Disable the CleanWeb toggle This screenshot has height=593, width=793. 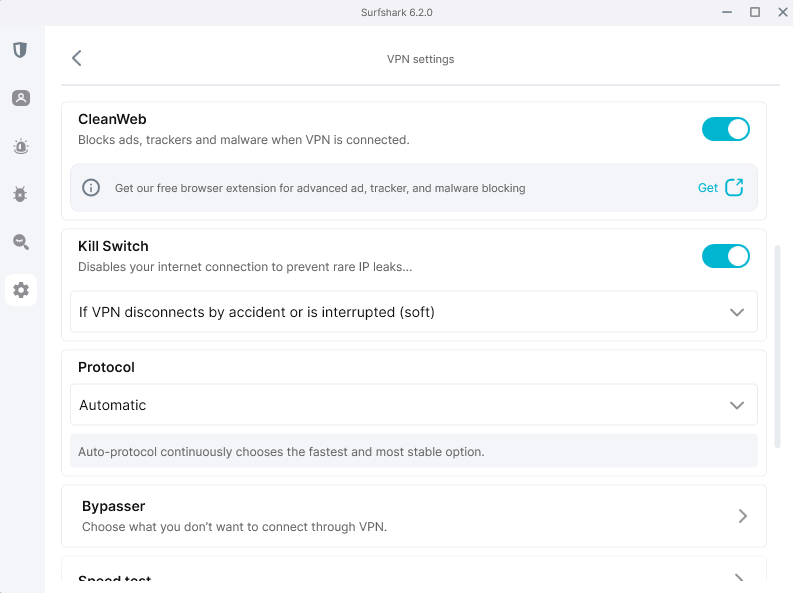pos(725,129)
